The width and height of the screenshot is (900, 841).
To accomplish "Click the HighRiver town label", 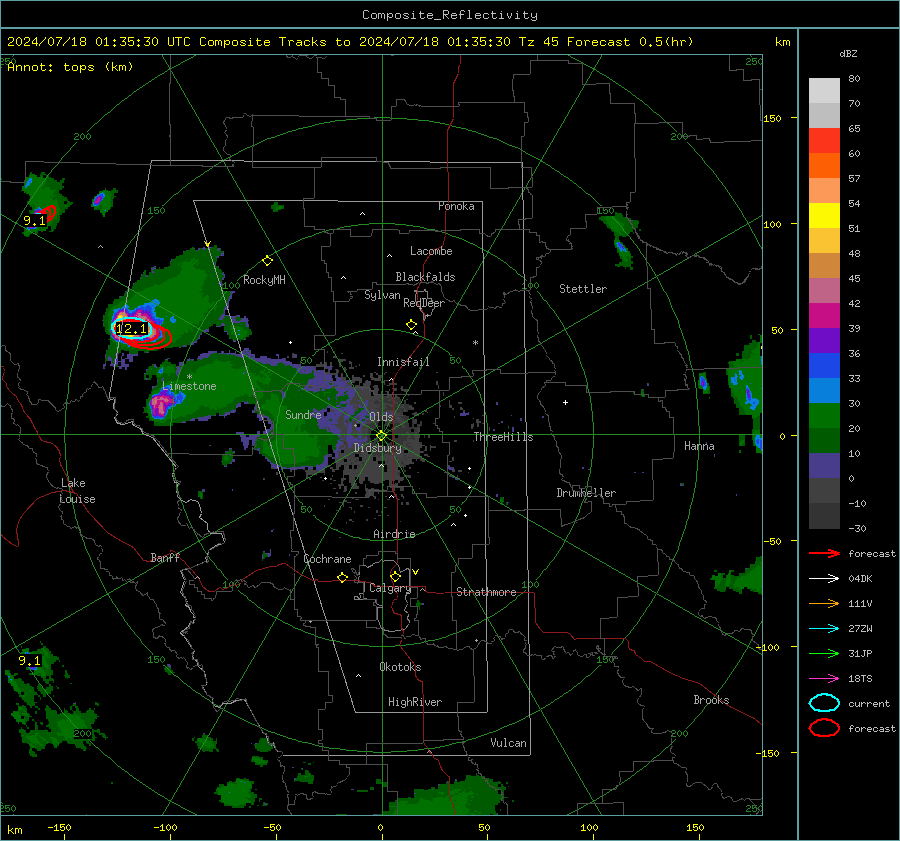I will coord(415,702).
